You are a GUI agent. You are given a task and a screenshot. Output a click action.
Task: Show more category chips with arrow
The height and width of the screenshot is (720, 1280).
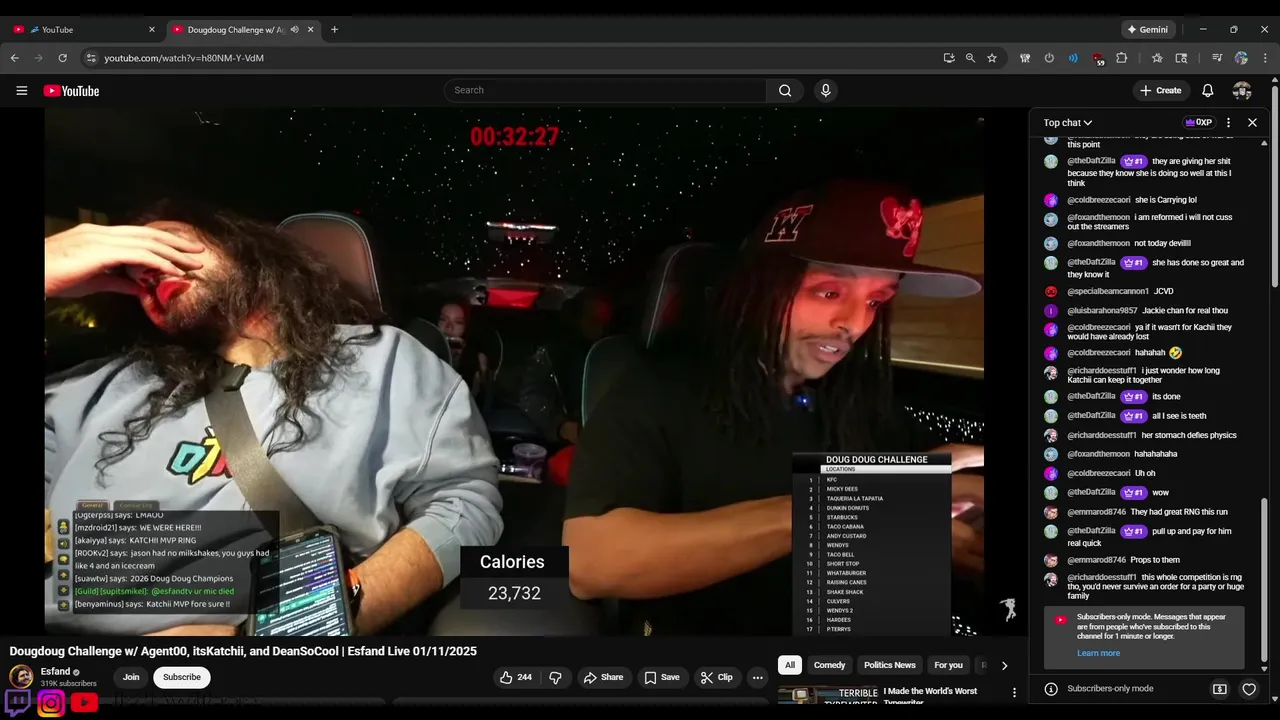pos(1004,665)
